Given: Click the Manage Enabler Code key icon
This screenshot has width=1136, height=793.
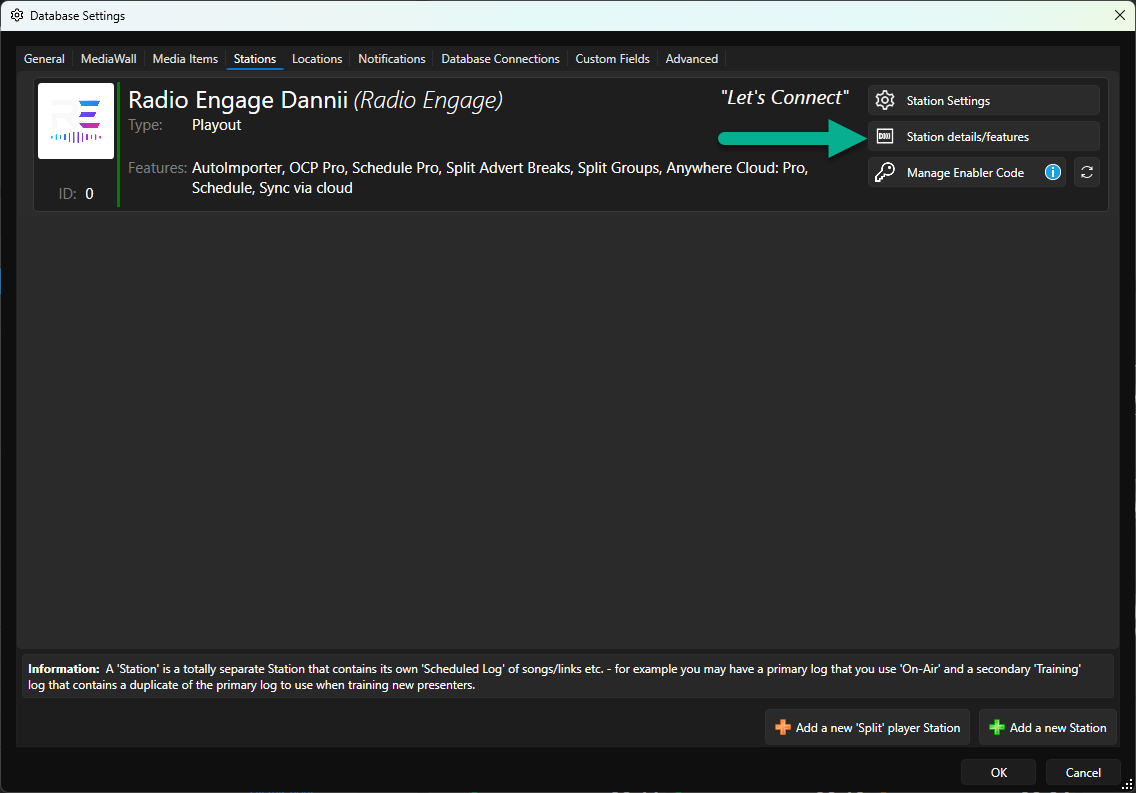Looking at the screenshot, I should pyautogui.click(x=885, y=172).
